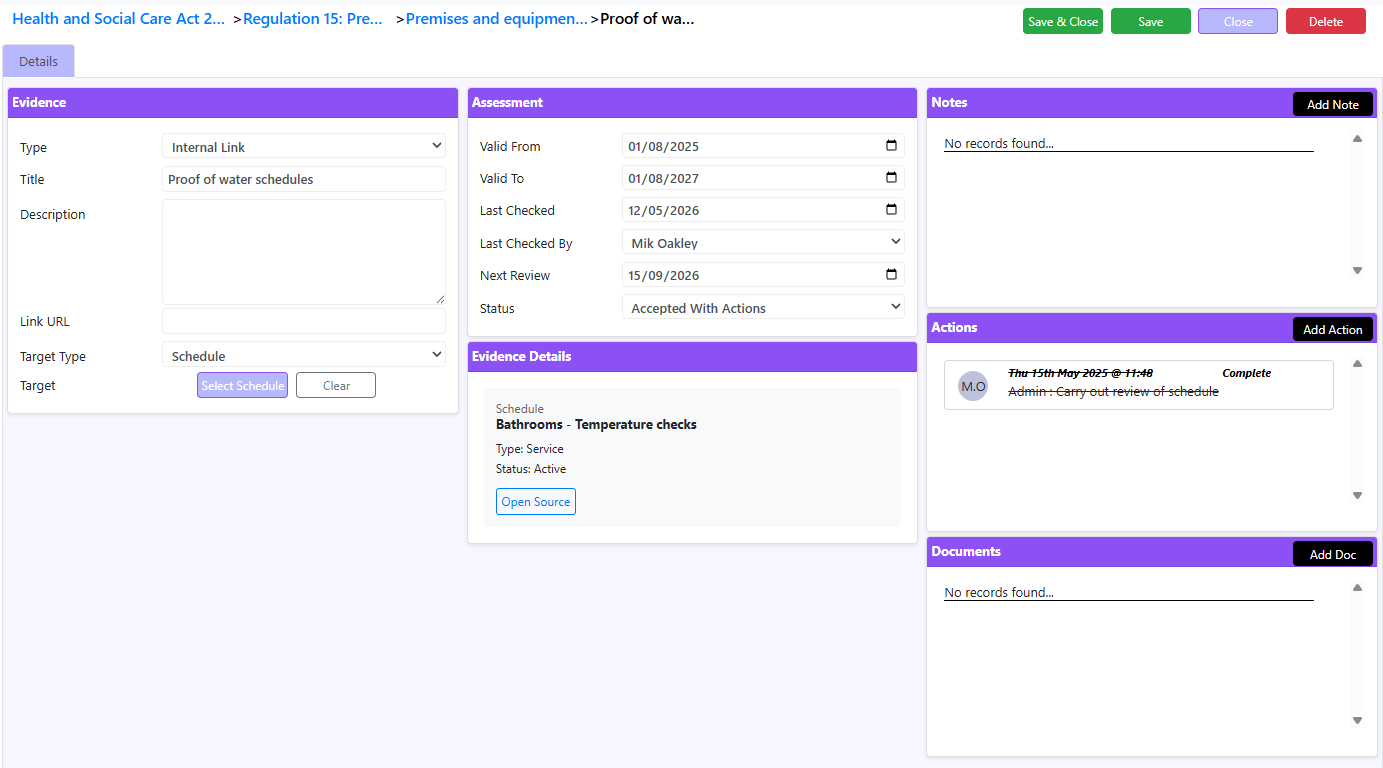
Task: Open the Valid From calendar picker icon
Action: pos(891,146)
